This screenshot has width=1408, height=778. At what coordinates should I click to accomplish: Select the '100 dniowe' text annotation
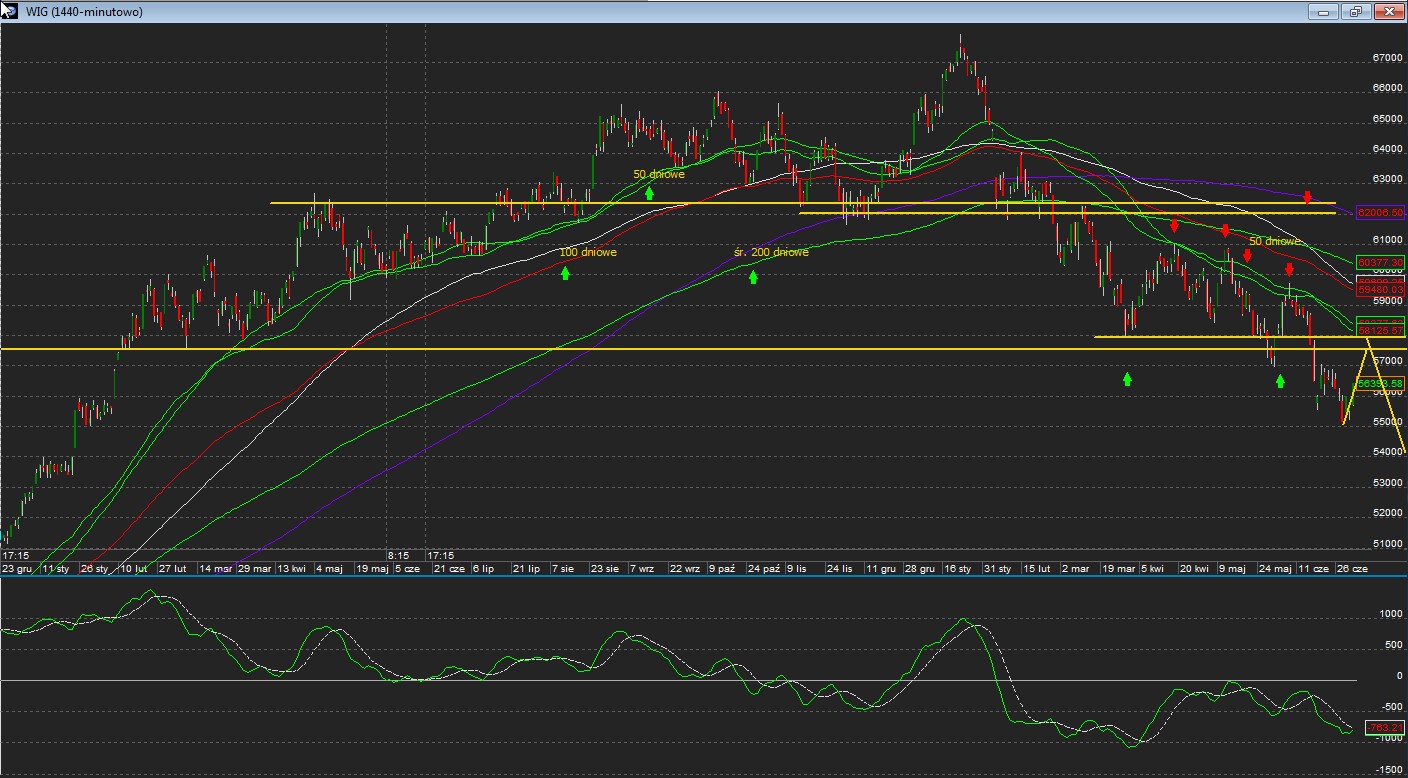(588, 253)
